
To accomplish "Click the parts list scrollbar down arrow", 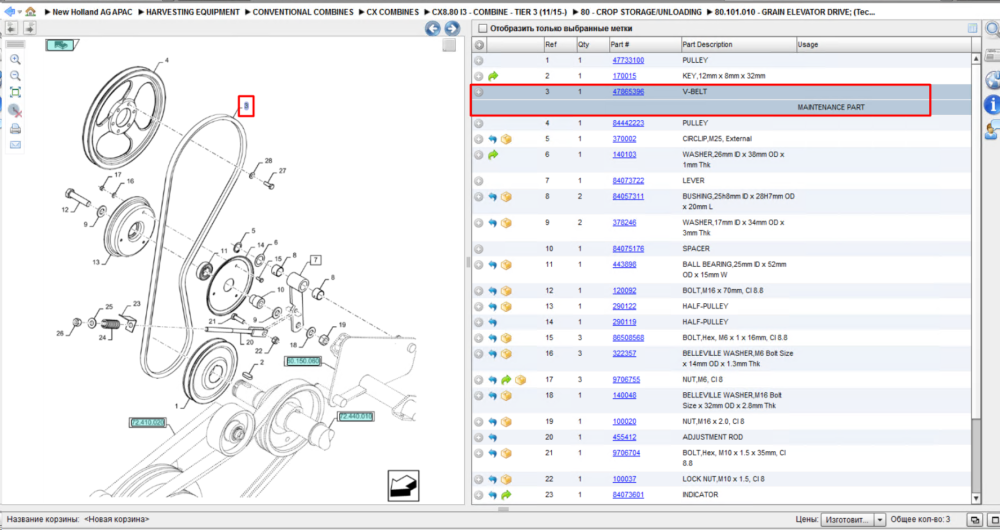I will (x=976, y=499).
